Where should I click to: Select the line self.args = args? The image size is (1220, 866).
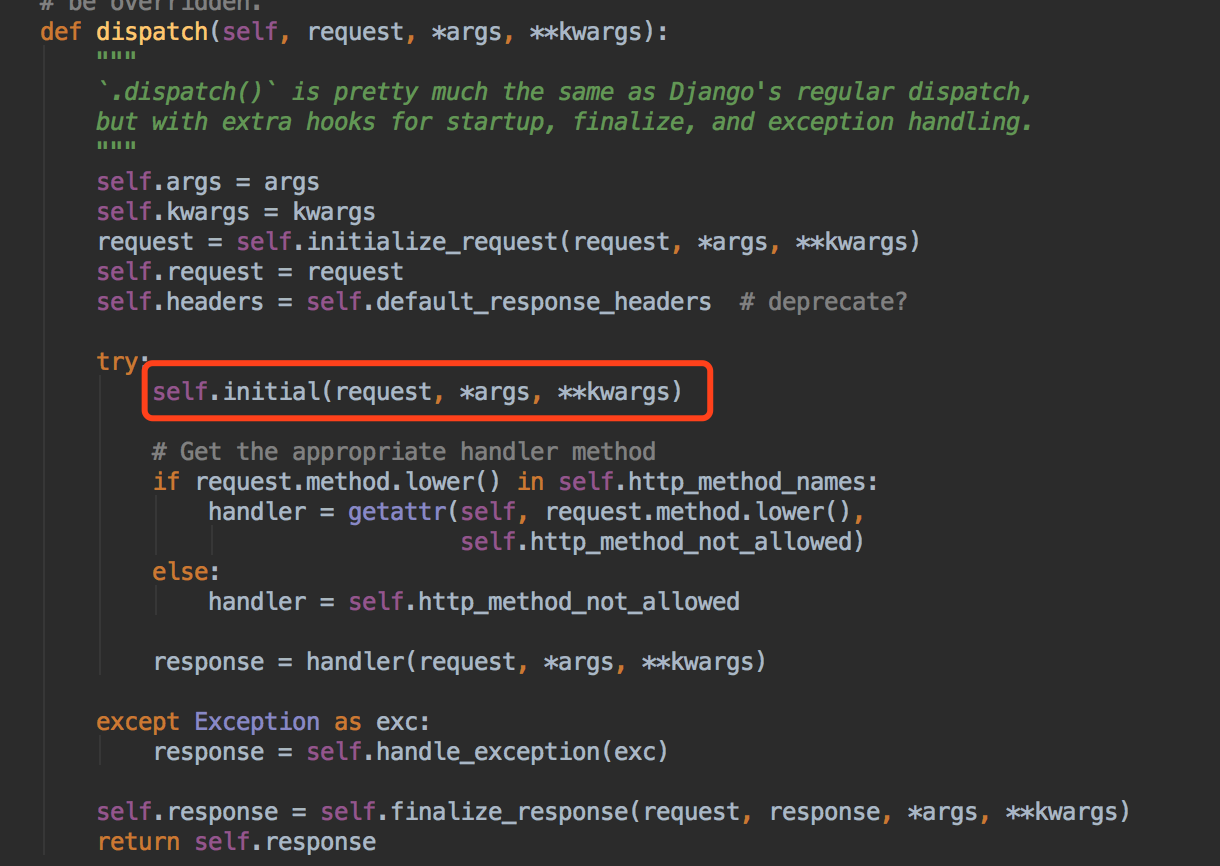tap(208, 182)
